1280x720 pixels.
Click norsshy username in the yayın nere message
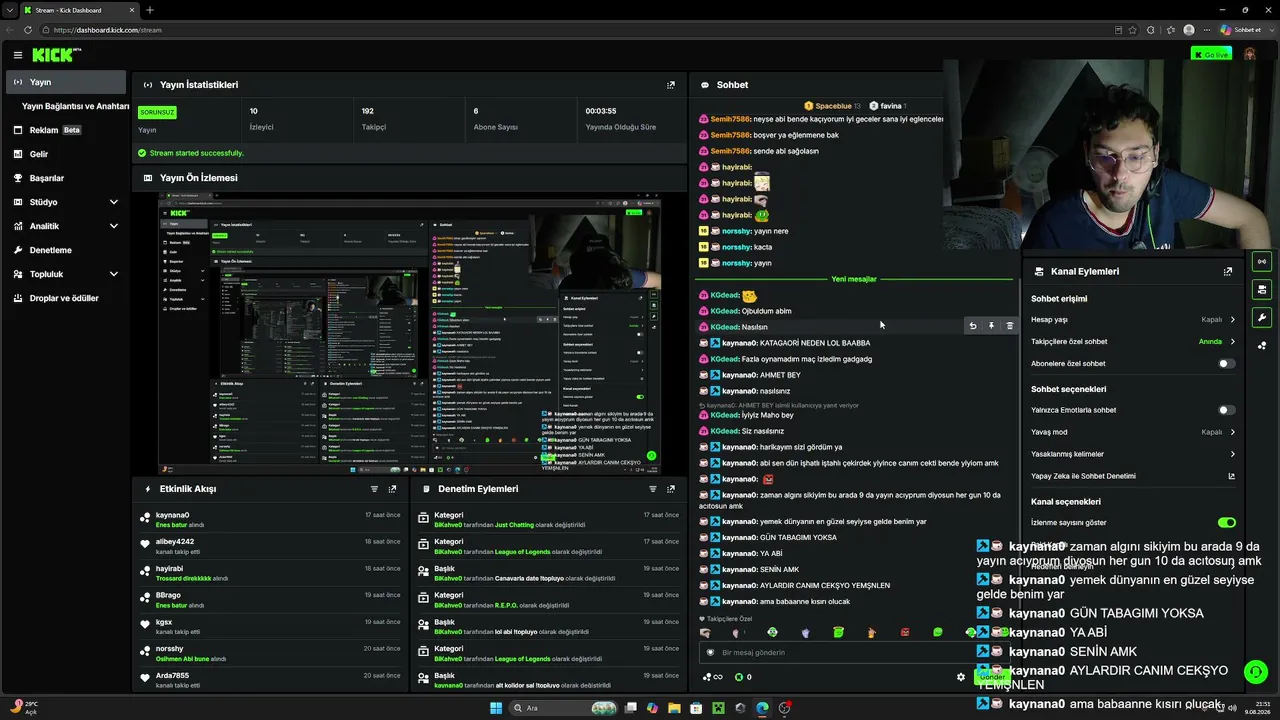pyautogui.click(x=736, y=231)
